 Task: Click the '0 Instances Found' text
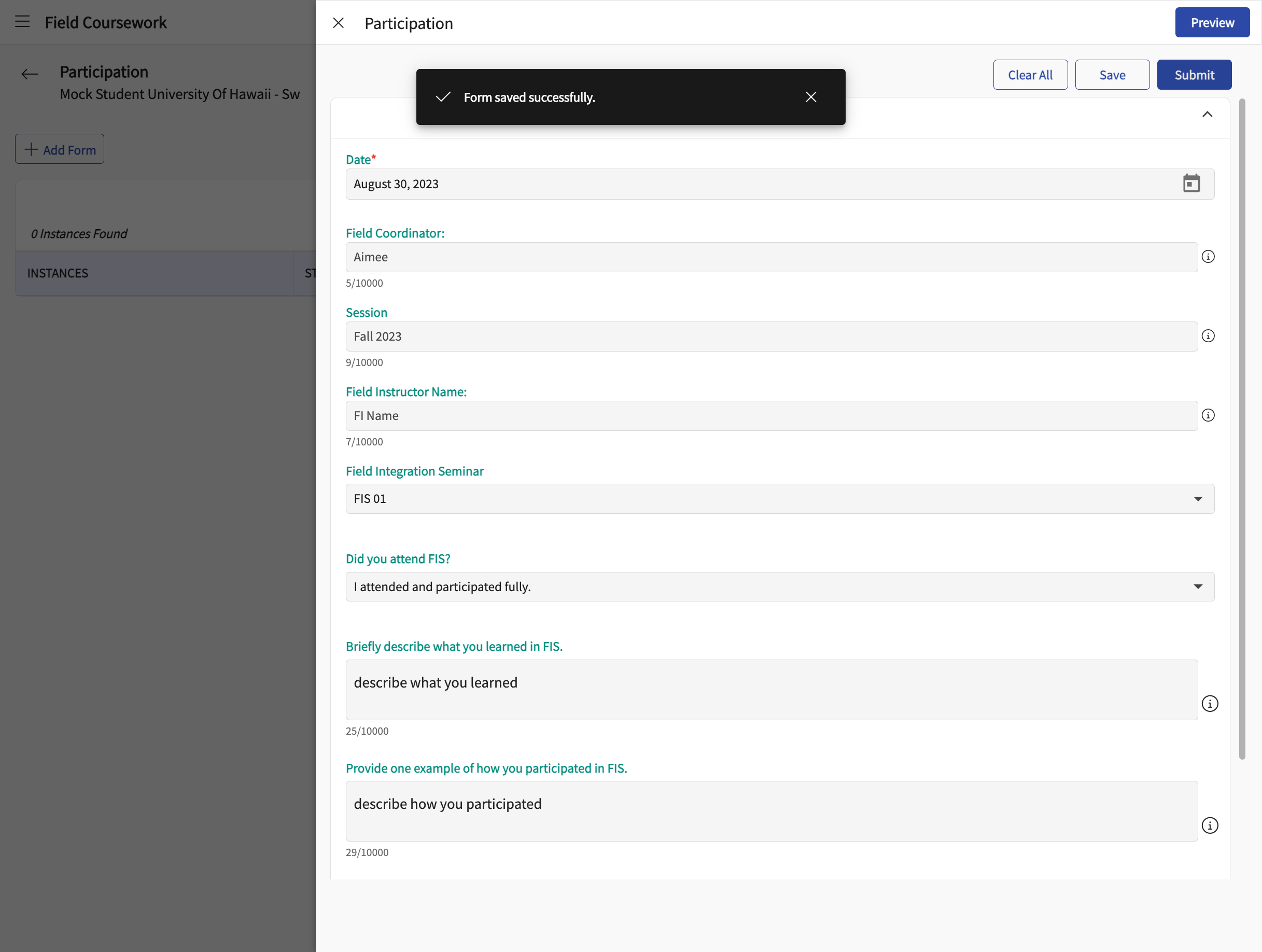79,233
